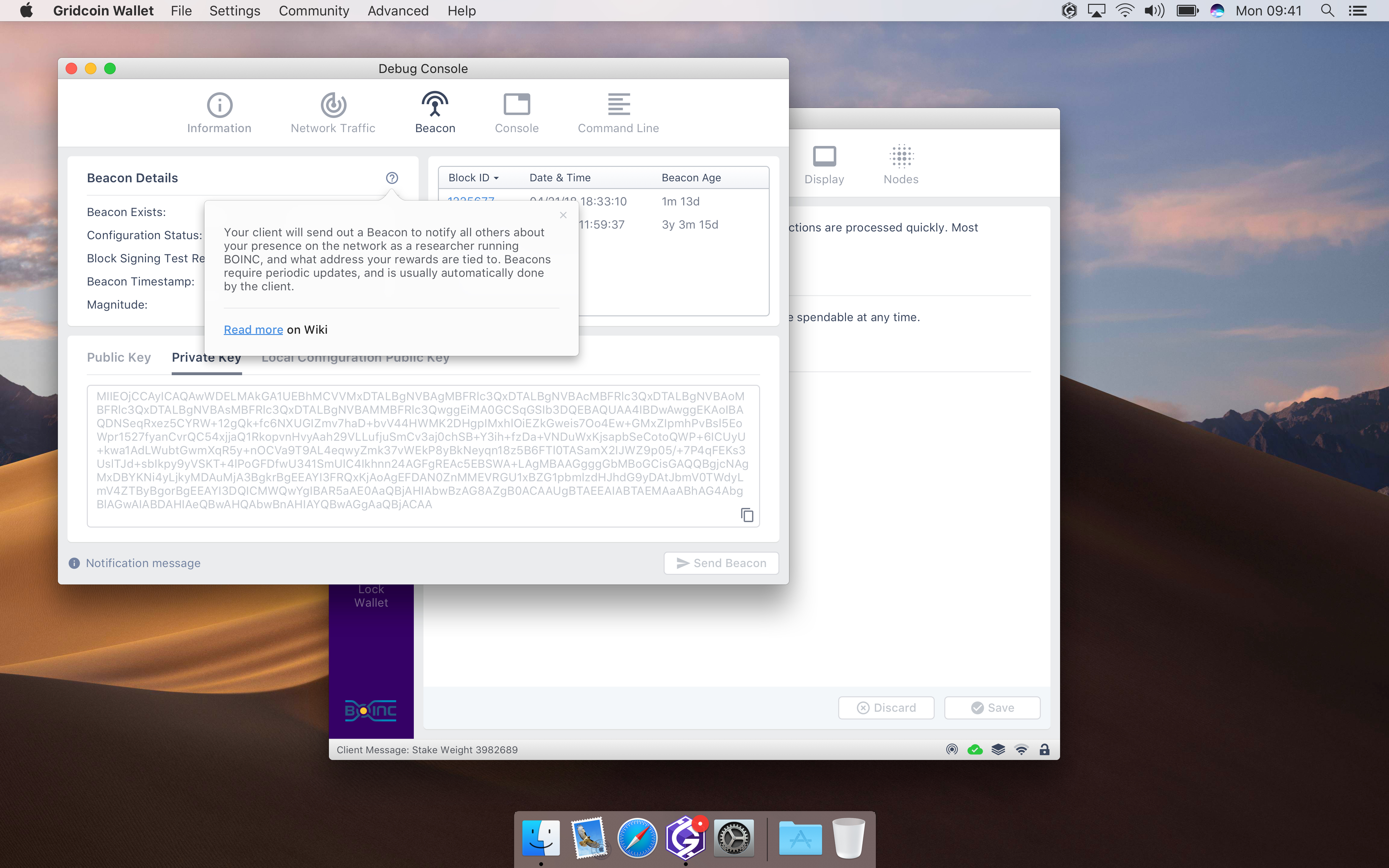Click the Gridcoin menu bar status icon
1389x868 pixels.
coord(1069,11)
